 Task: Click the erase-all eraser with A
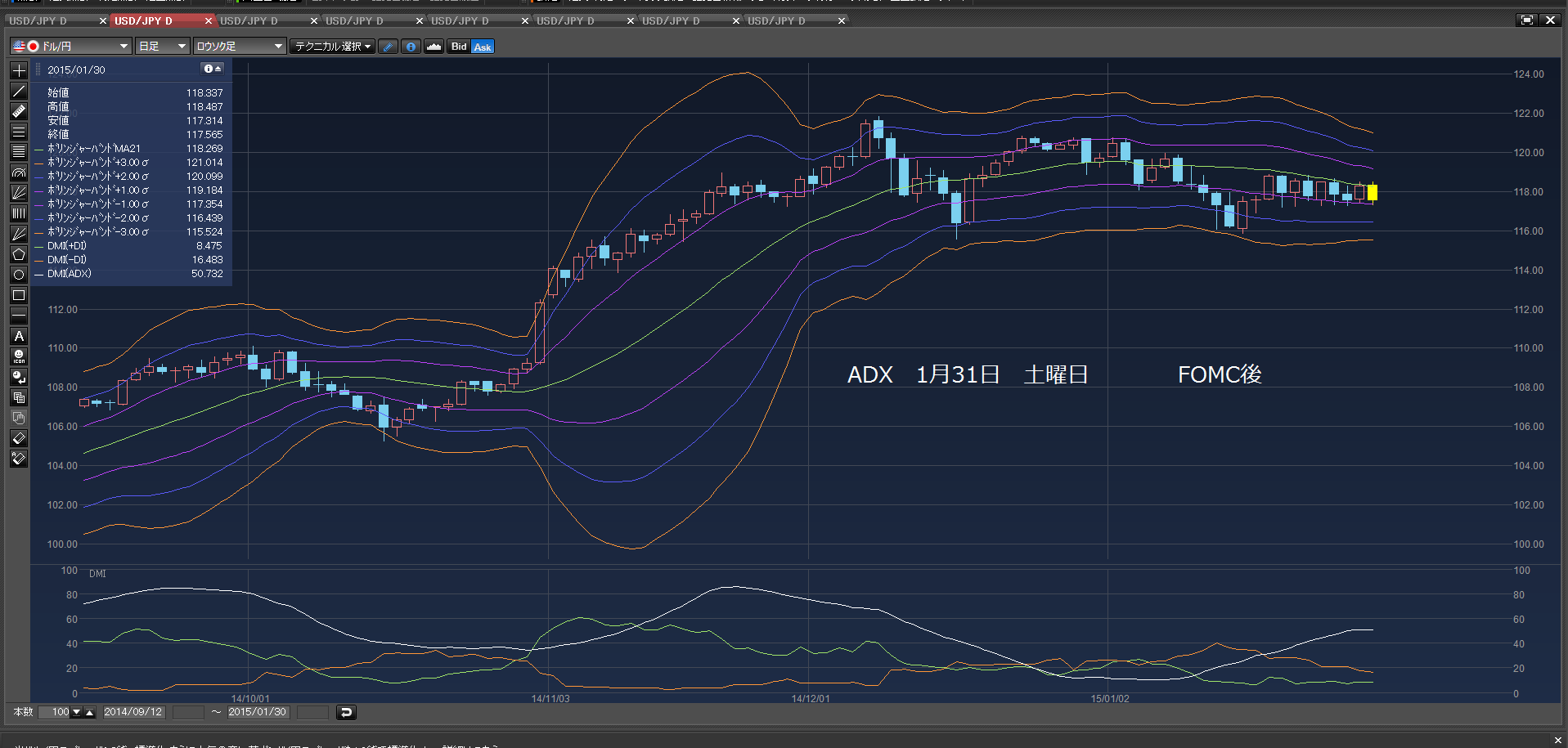tap(19, 459)
